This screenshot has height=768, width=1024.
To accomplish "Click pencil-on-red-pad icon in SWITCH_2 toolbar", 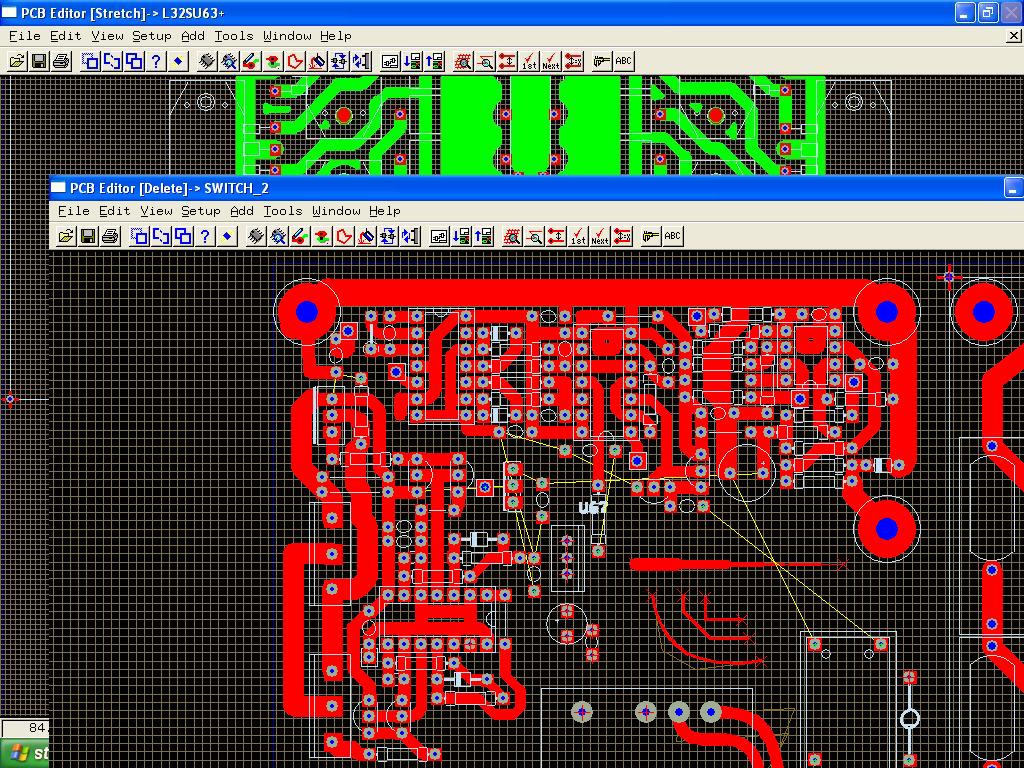I will tap(300, 236).
